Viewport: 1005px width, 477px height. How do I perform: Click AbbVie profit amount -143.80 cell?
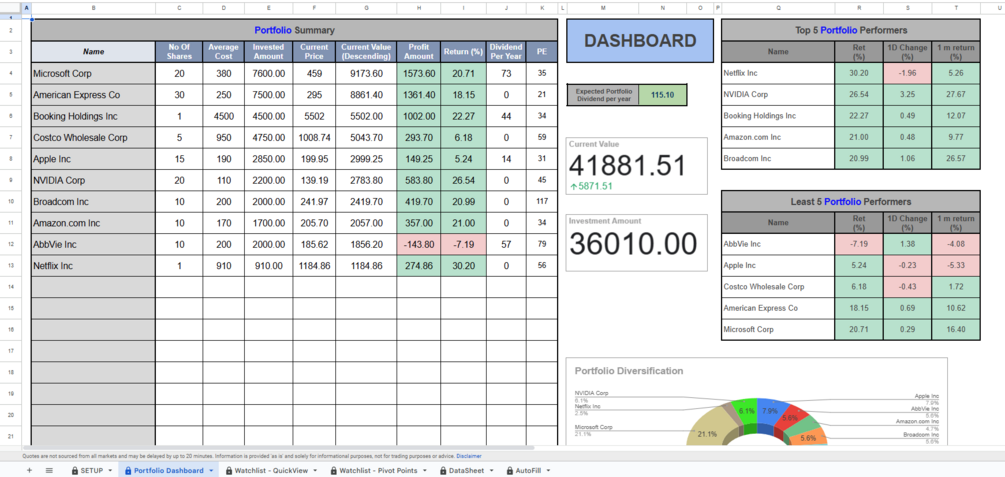[419, 244]
